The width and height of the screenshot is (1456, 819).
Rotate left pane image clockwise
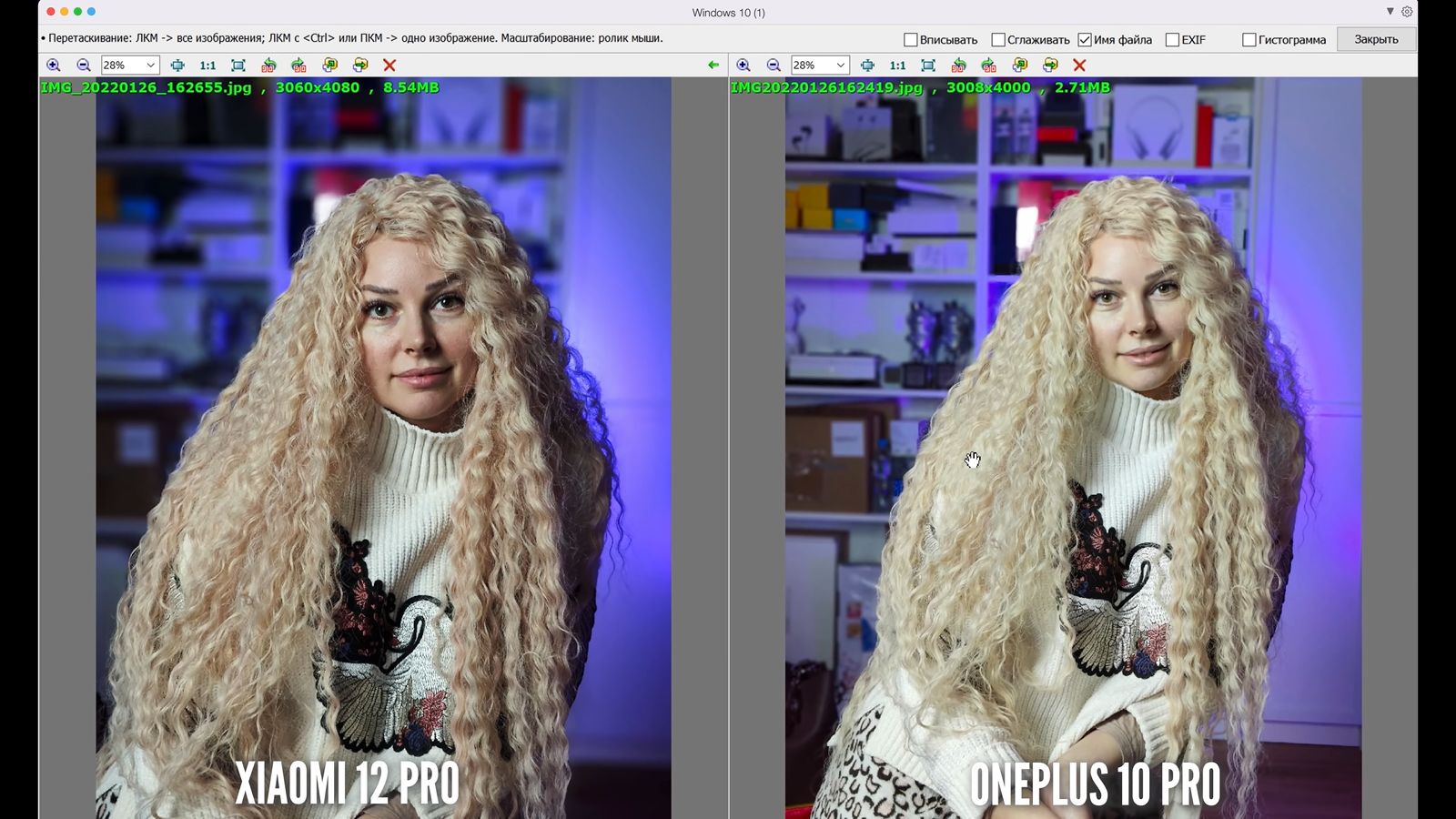[298, 66]
